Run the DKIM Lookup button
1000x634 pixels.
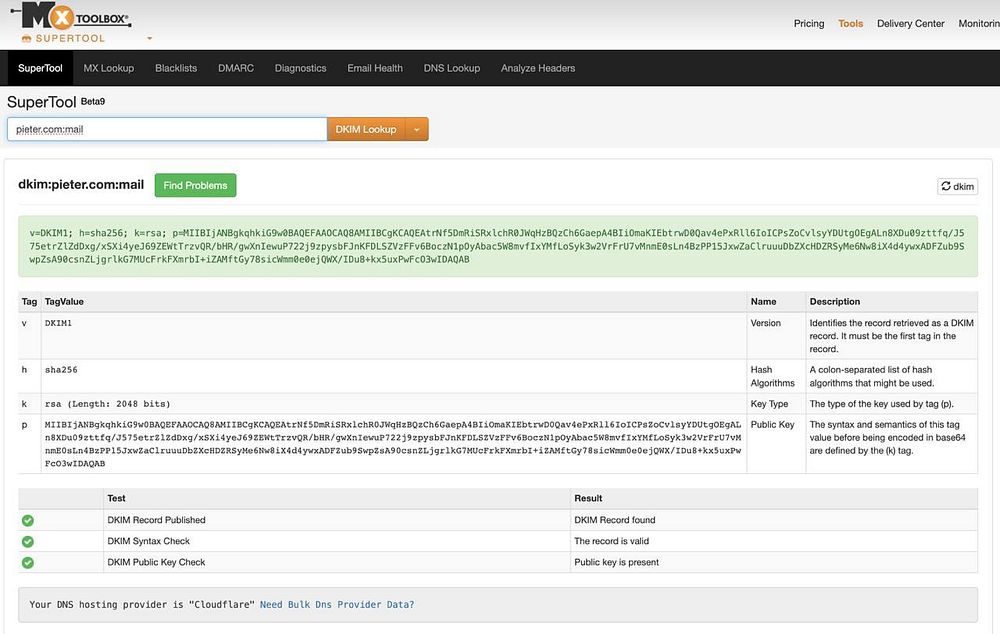(x=366, y=129)
